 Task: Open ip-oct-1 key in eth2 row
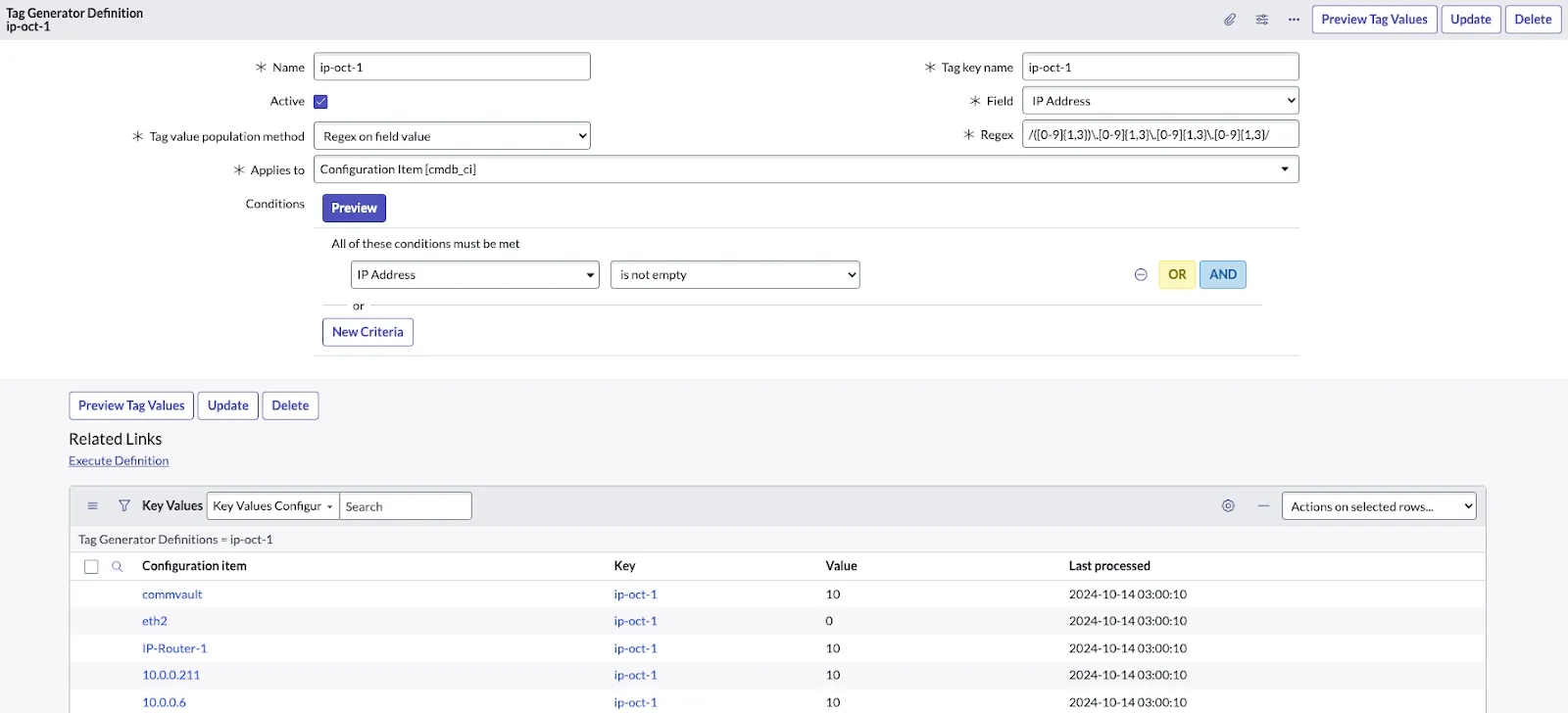click(636, 621)
